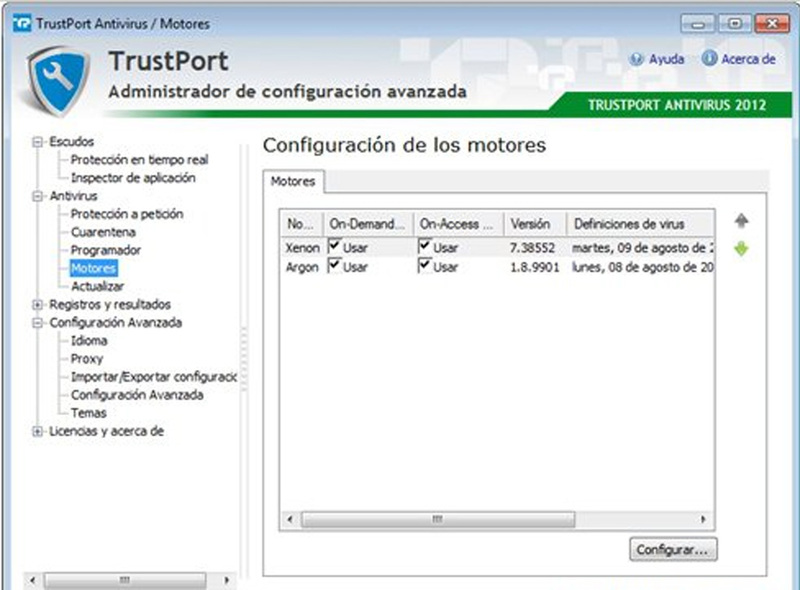
Task: Open Inspector de aplicación
Action: tap(133, 178)
